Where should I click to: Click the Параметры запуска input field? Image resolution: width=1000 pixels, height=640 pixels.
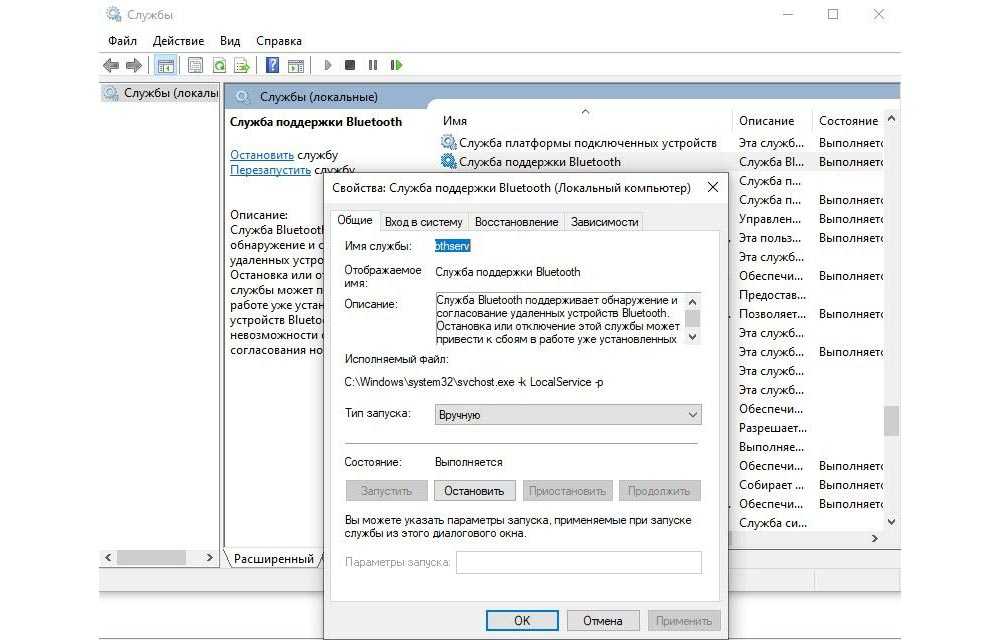click(x=579, y=563)
